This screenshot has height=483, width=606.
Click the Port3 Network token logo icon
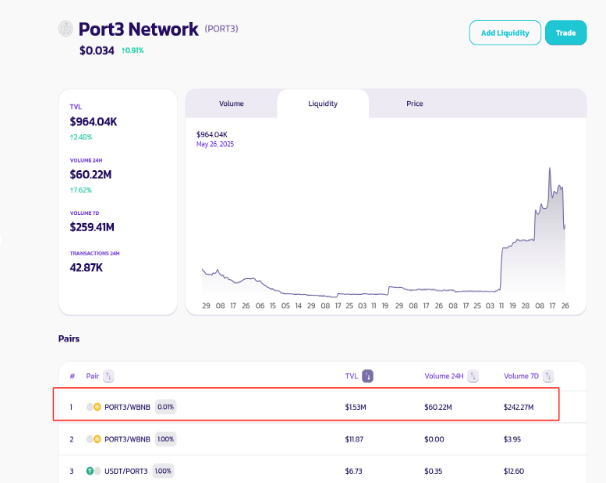[x=66, y=29]
